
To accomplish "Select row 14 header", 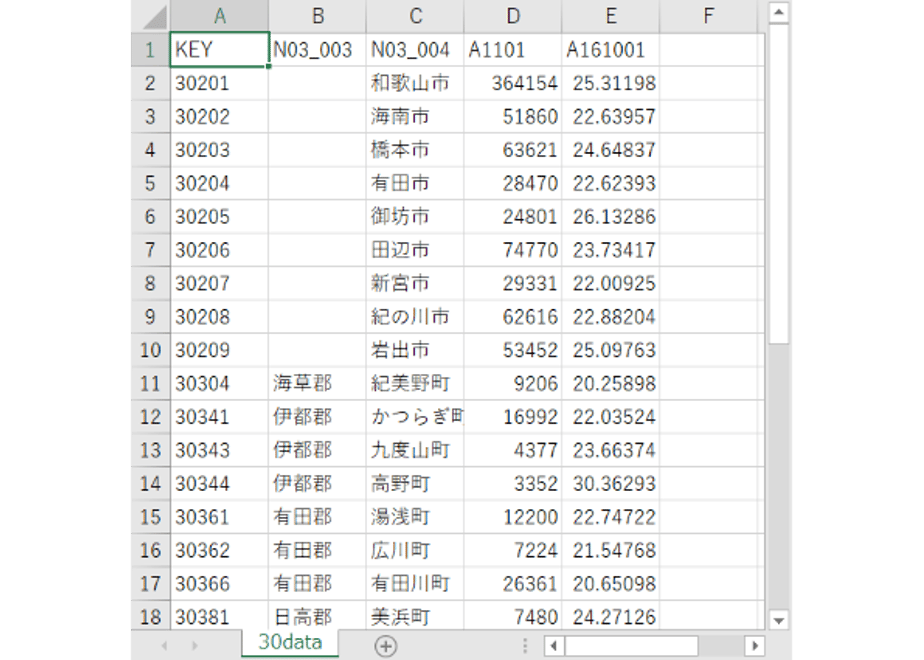I will coord(150,484).
